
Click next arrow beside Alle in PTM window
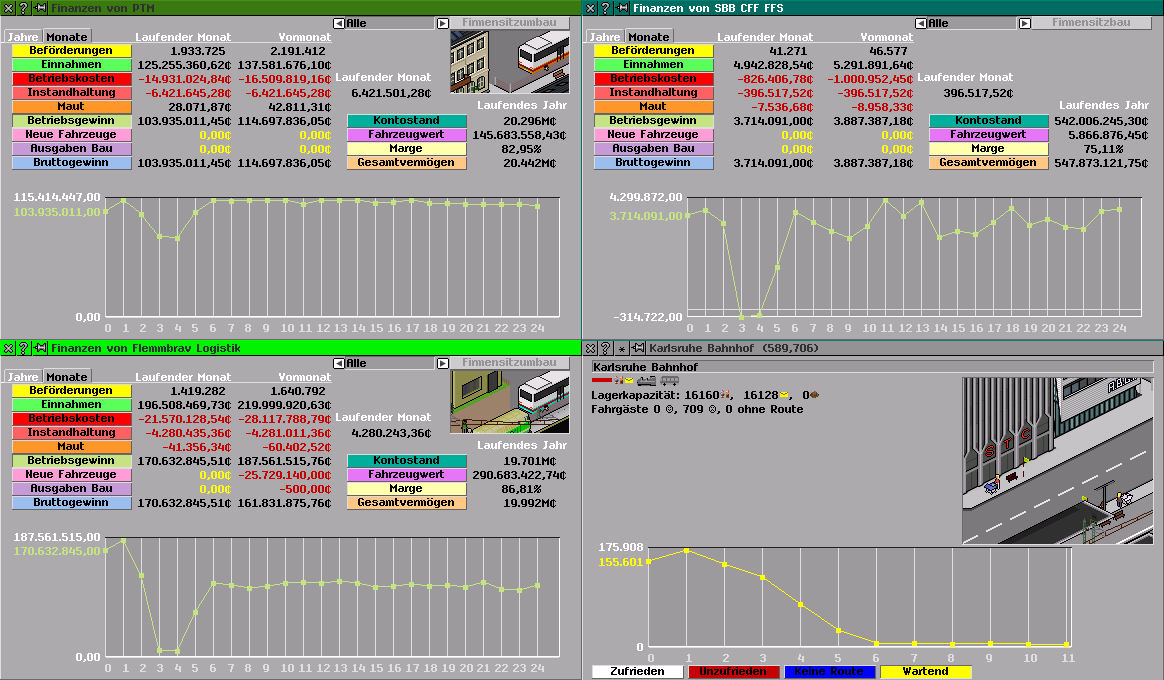point(442,23)
